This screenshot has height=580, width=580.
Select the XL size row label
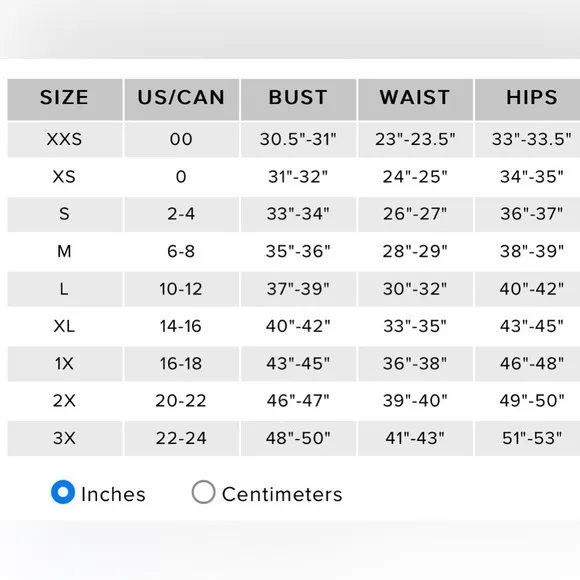pyautogui.click(x=65, y=326)
